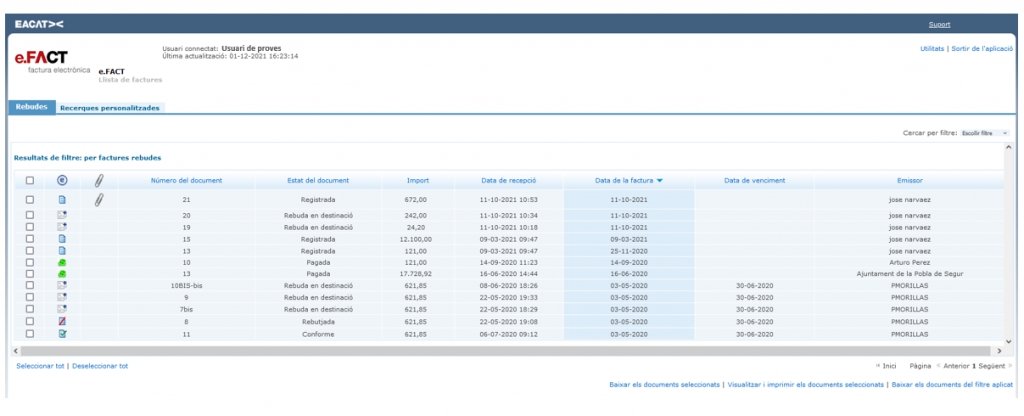1024x416 pixels.
Task: Open the 'Cercar per filtre' dropdown
Action: pos(984,133)
